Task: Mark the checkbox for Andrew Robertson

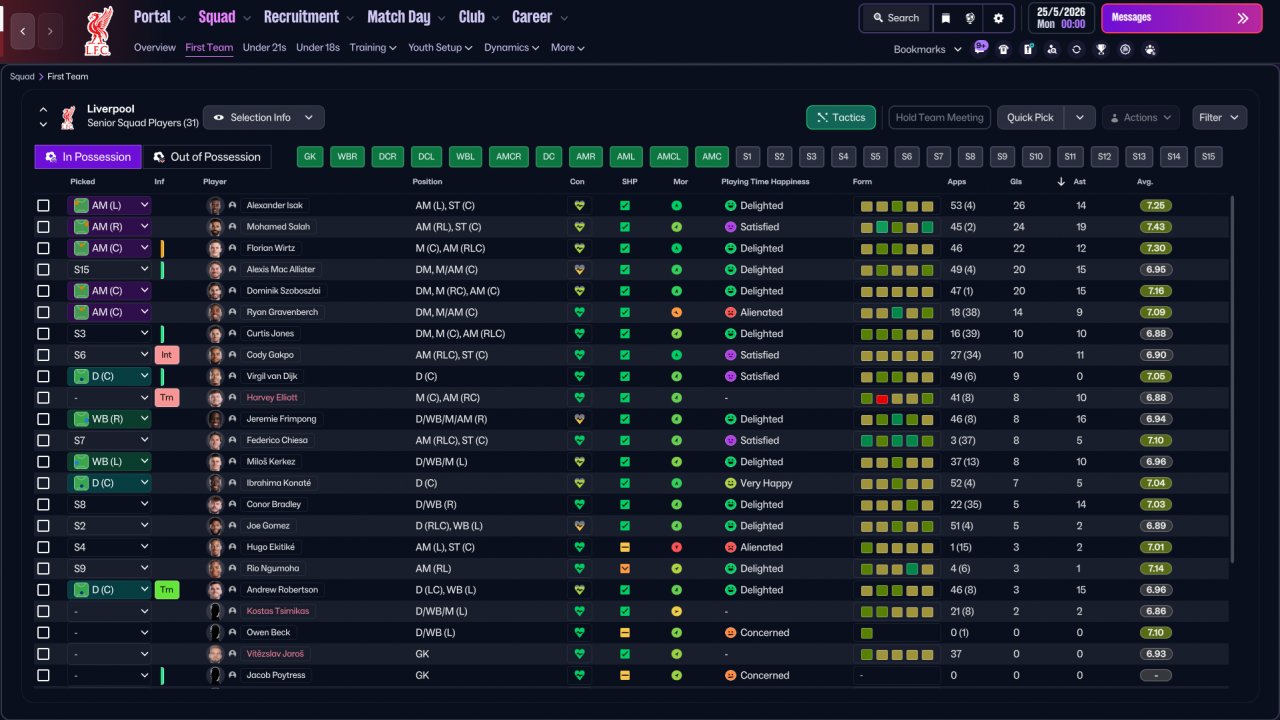Action: (43, 590)
